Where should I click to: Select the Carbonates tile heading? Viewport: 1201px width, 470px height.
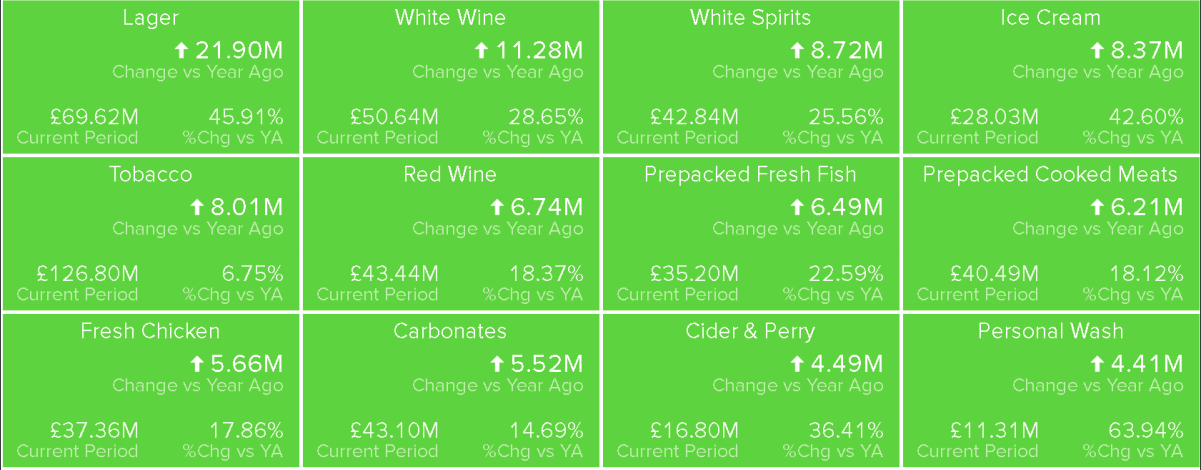point(450,331)
